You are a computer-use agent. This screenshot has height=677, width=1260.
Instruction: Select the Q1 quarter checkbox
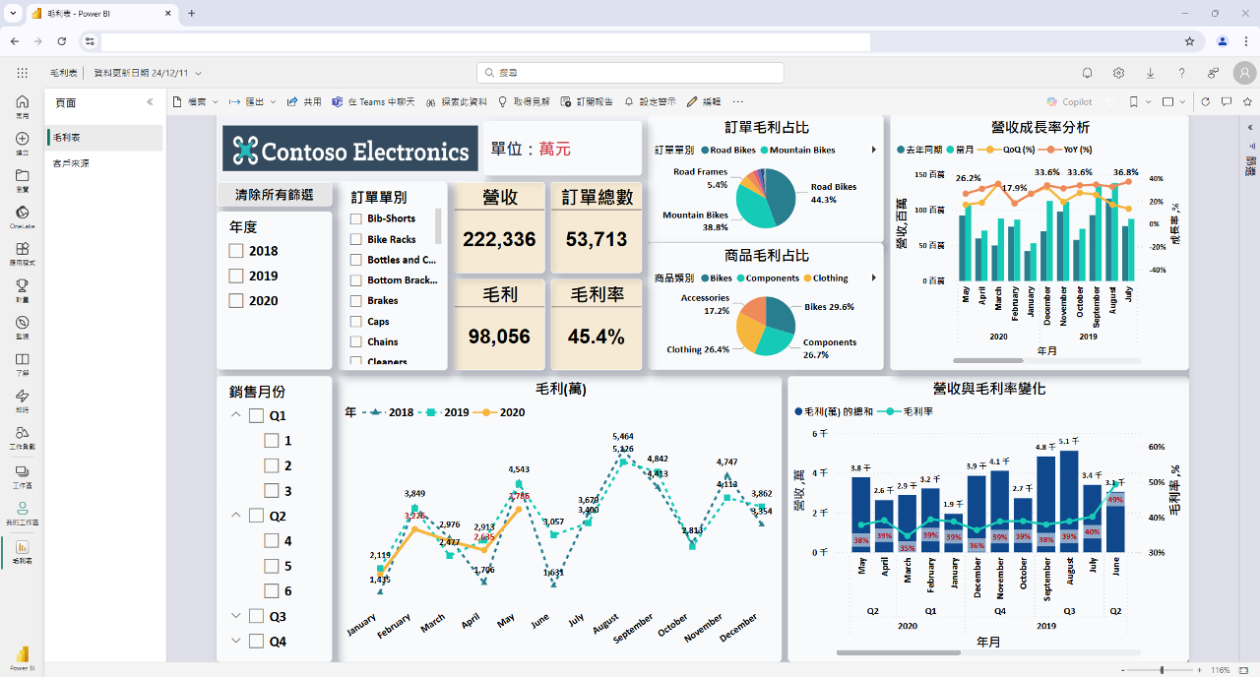point(256,416)
